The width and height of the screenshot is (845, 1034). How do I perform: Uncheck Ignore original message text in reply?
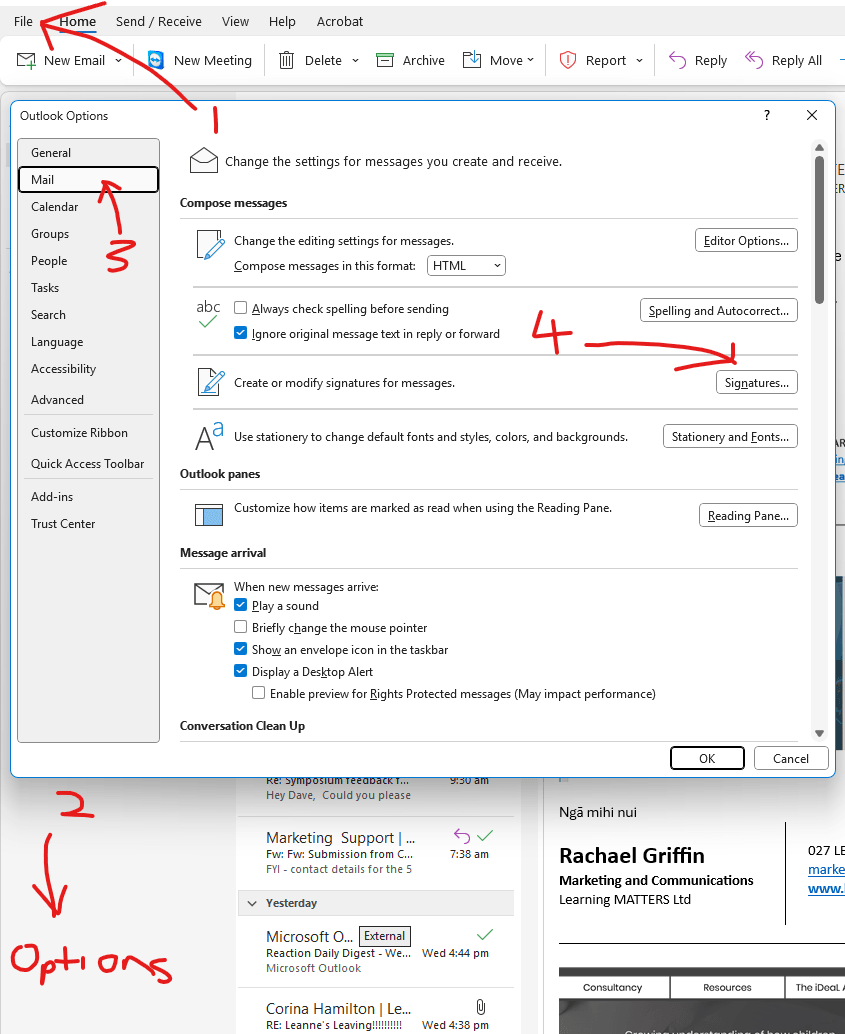click(241, 333)
